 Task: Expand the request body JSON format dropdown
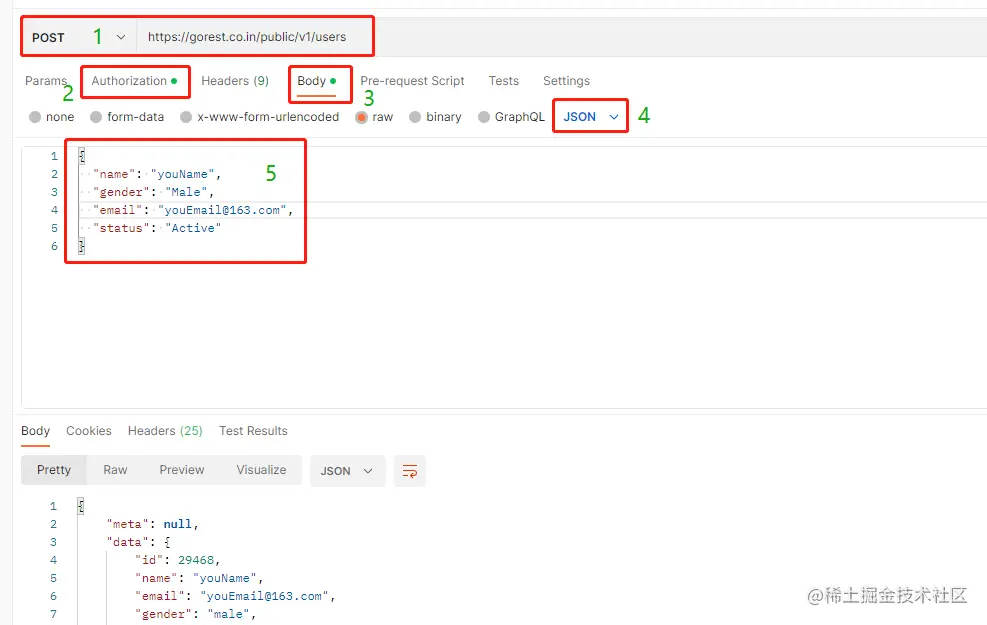coord(590,116)
